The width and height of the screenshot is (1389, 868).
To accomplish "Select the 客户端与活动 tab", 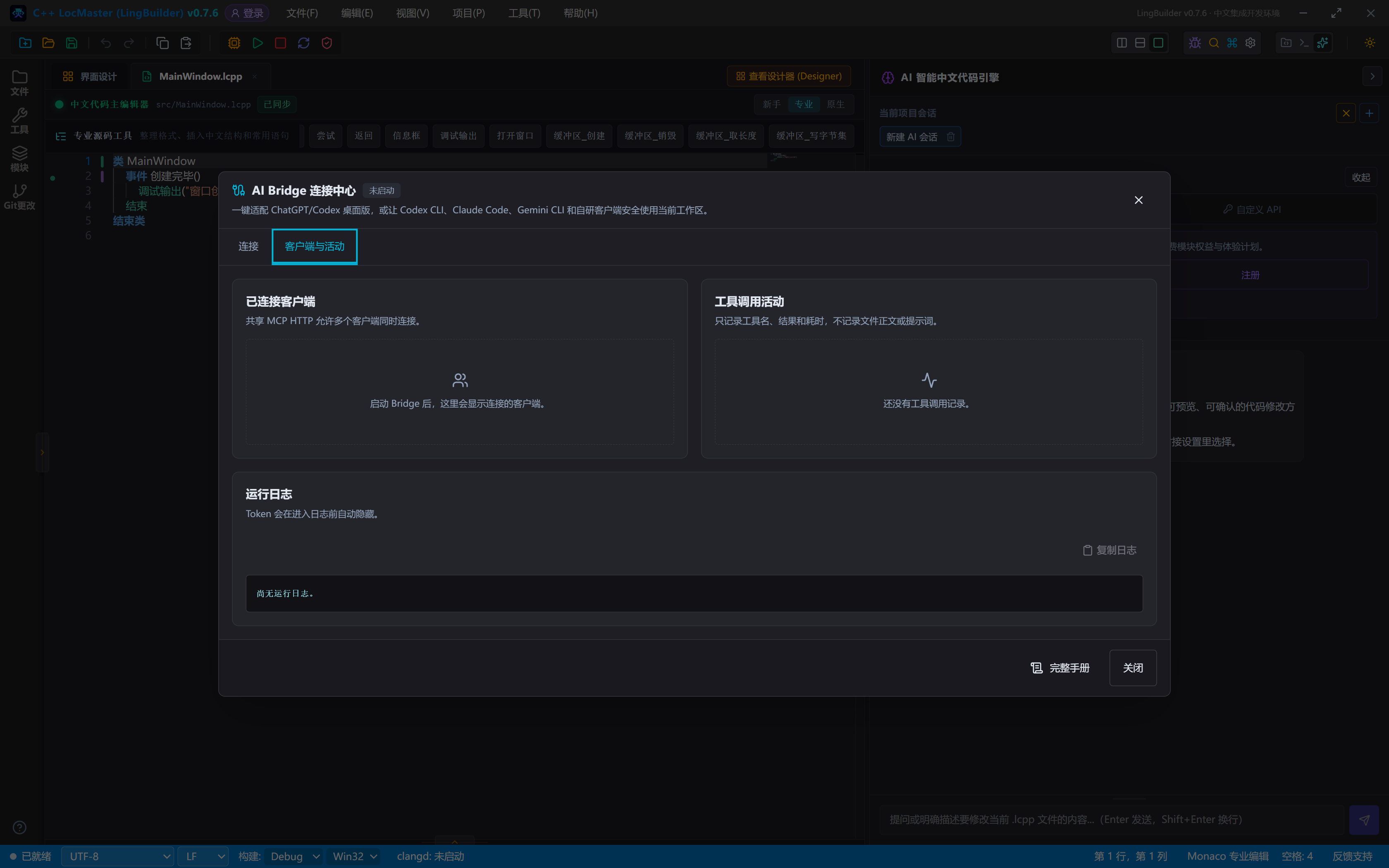I will [x=315, y=246].
